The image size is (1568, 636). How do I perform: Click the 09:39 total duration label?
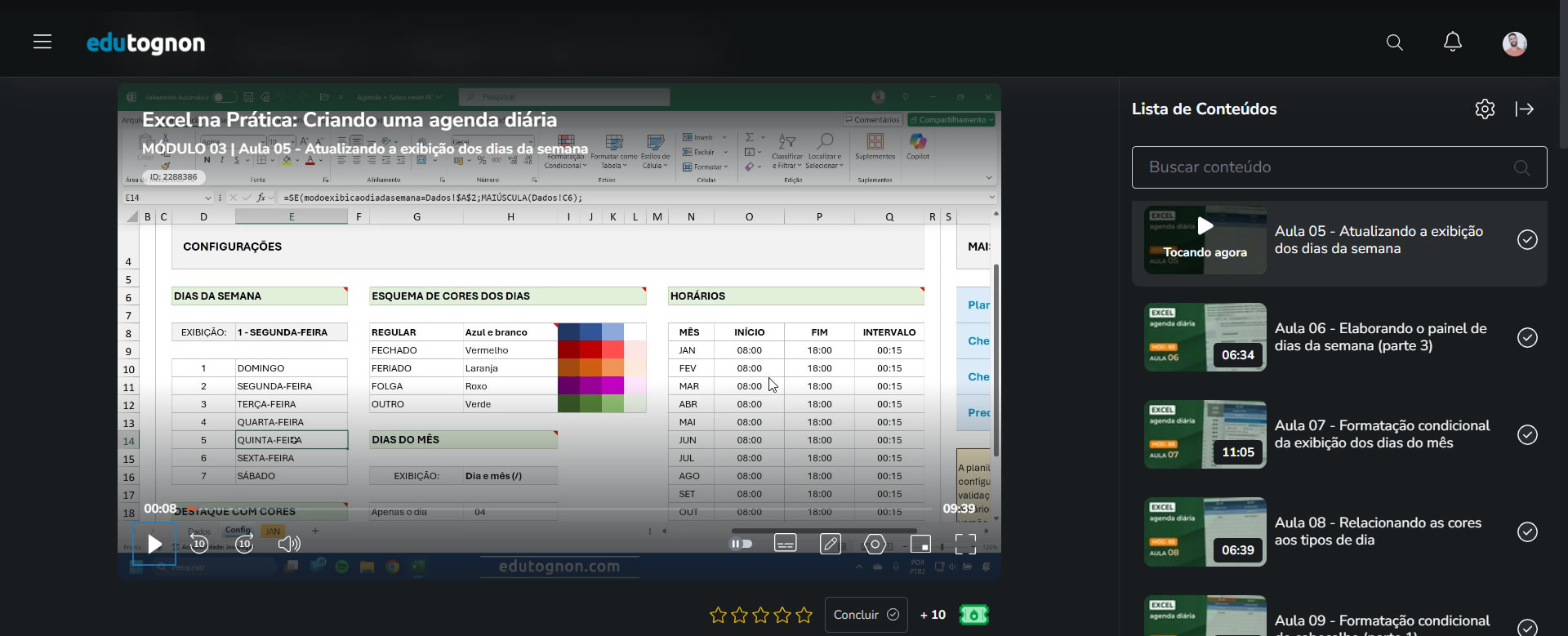[x=959, y=509]
